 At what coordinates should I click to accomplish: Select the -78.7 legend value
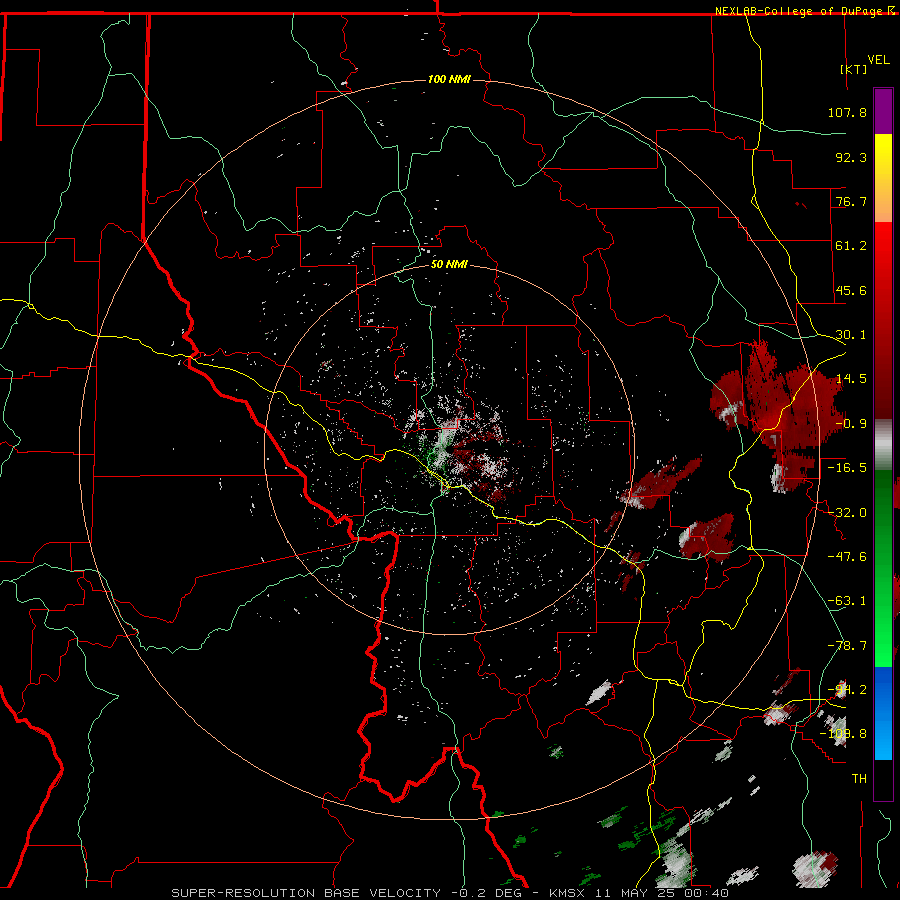tap(847, 646)
